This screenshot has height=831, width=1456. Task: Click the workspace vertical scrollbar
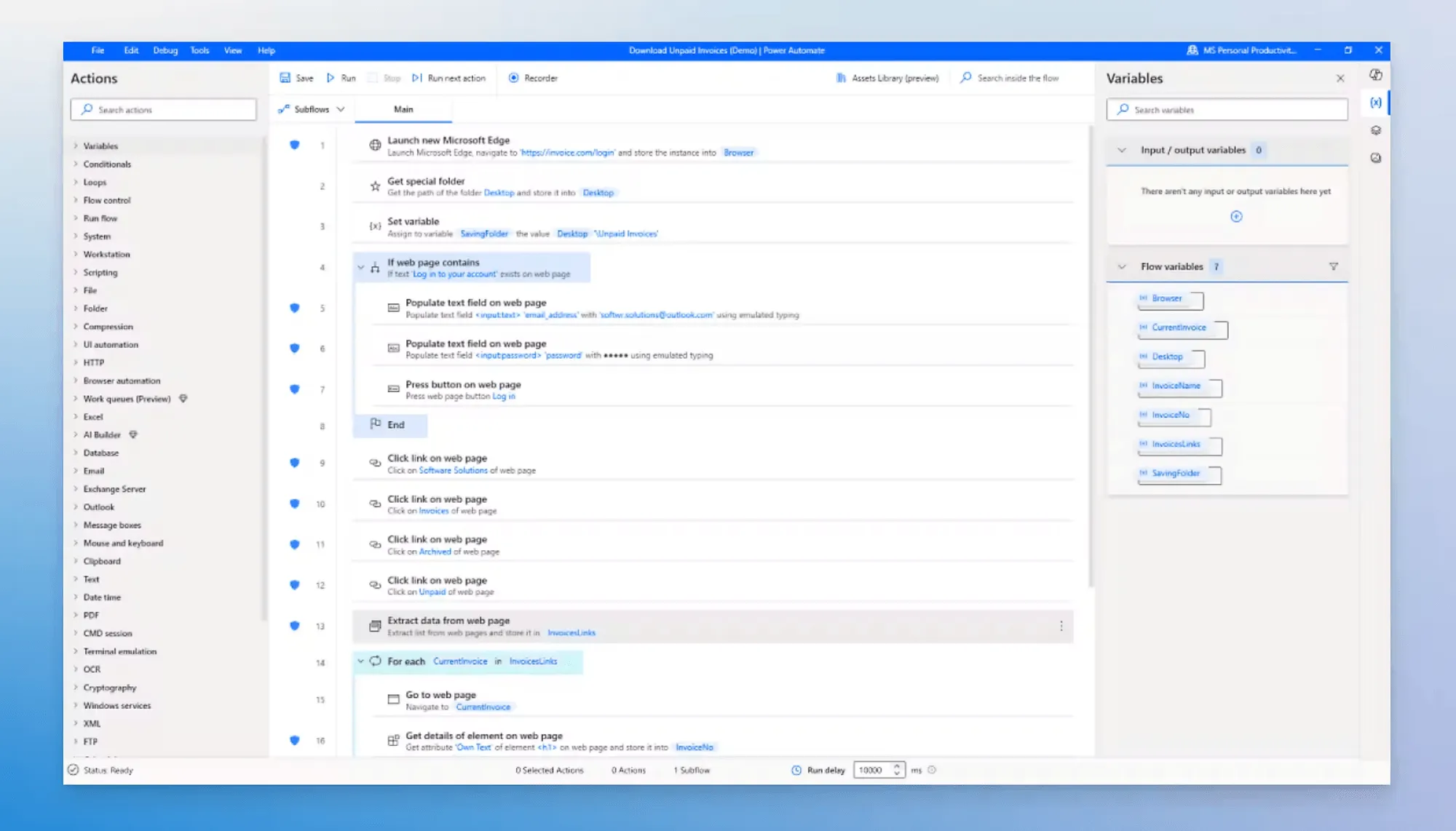click(1091, 357)
